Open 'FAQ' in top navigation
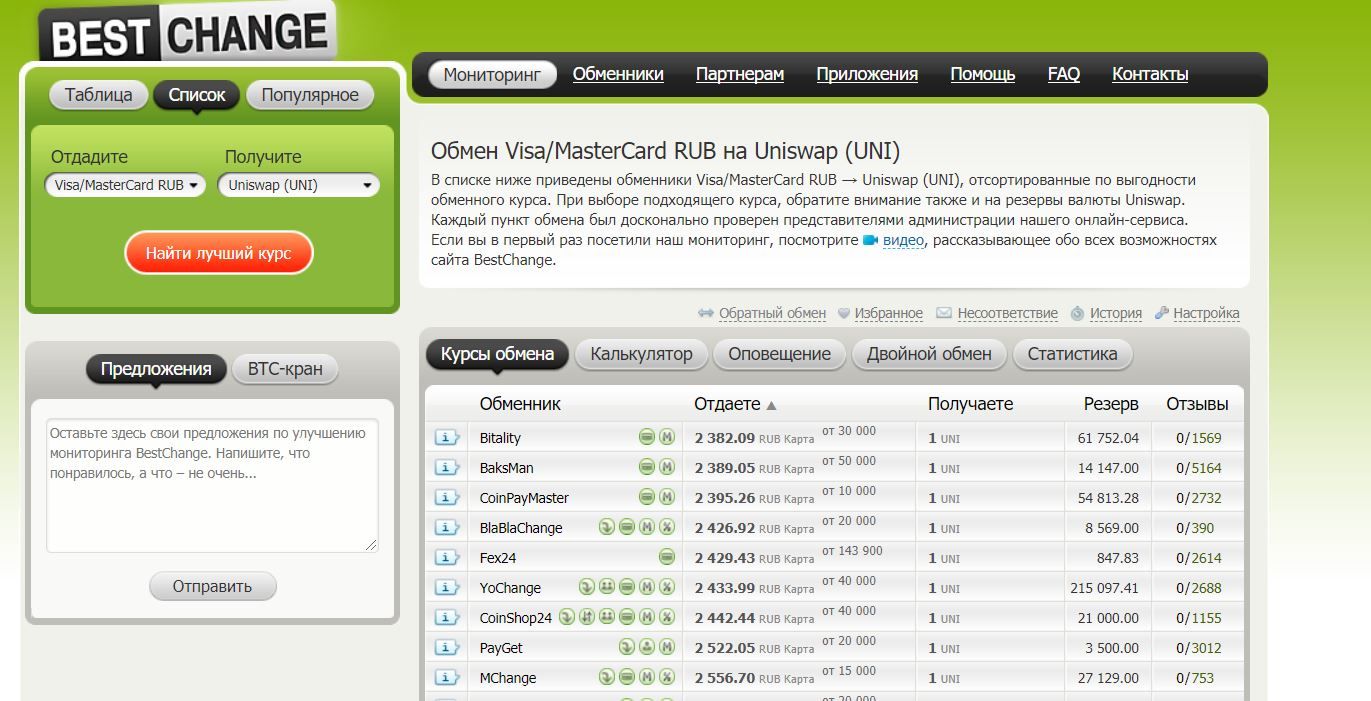The height and width of the screenshot is (701, 1371). [1064, 74]
